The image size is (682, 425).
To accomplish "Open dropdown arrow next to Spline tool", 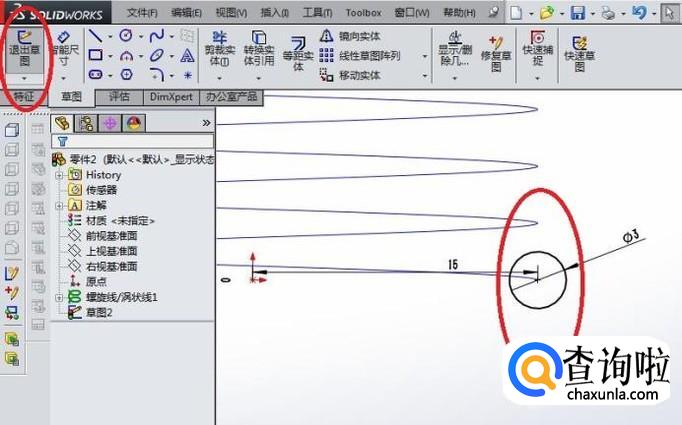I will click(172, 36).
